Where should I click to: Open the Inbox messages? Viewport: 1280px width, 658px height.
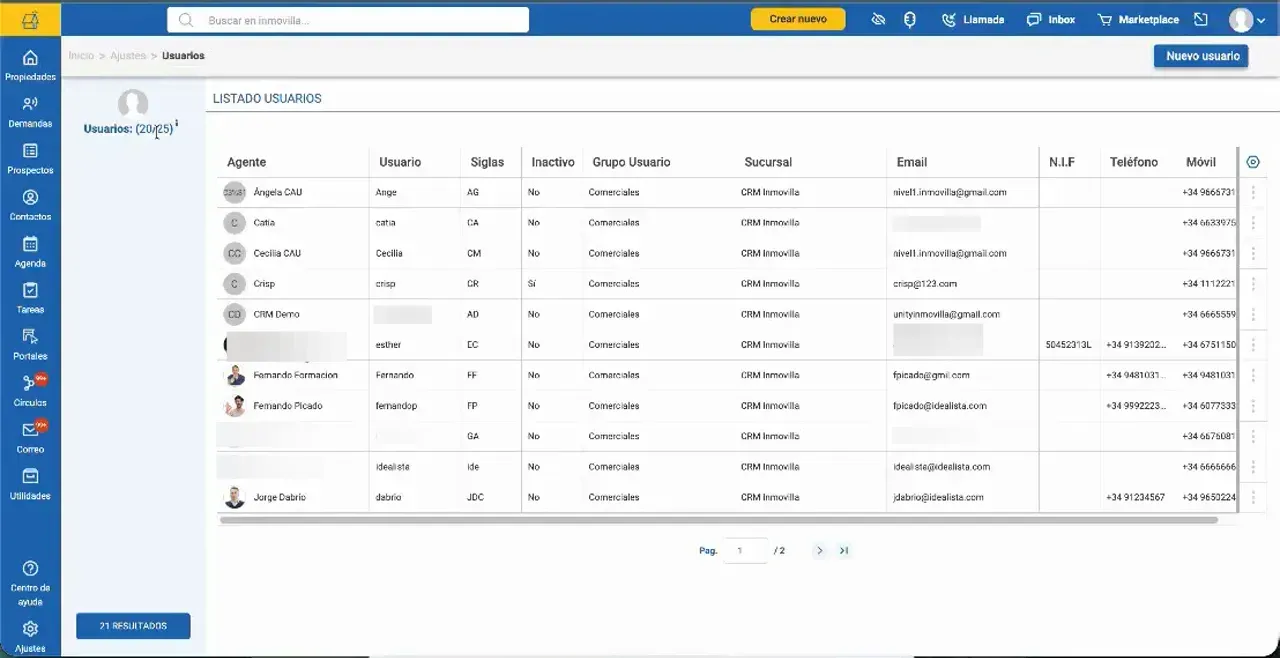(x=1050, y=20)
